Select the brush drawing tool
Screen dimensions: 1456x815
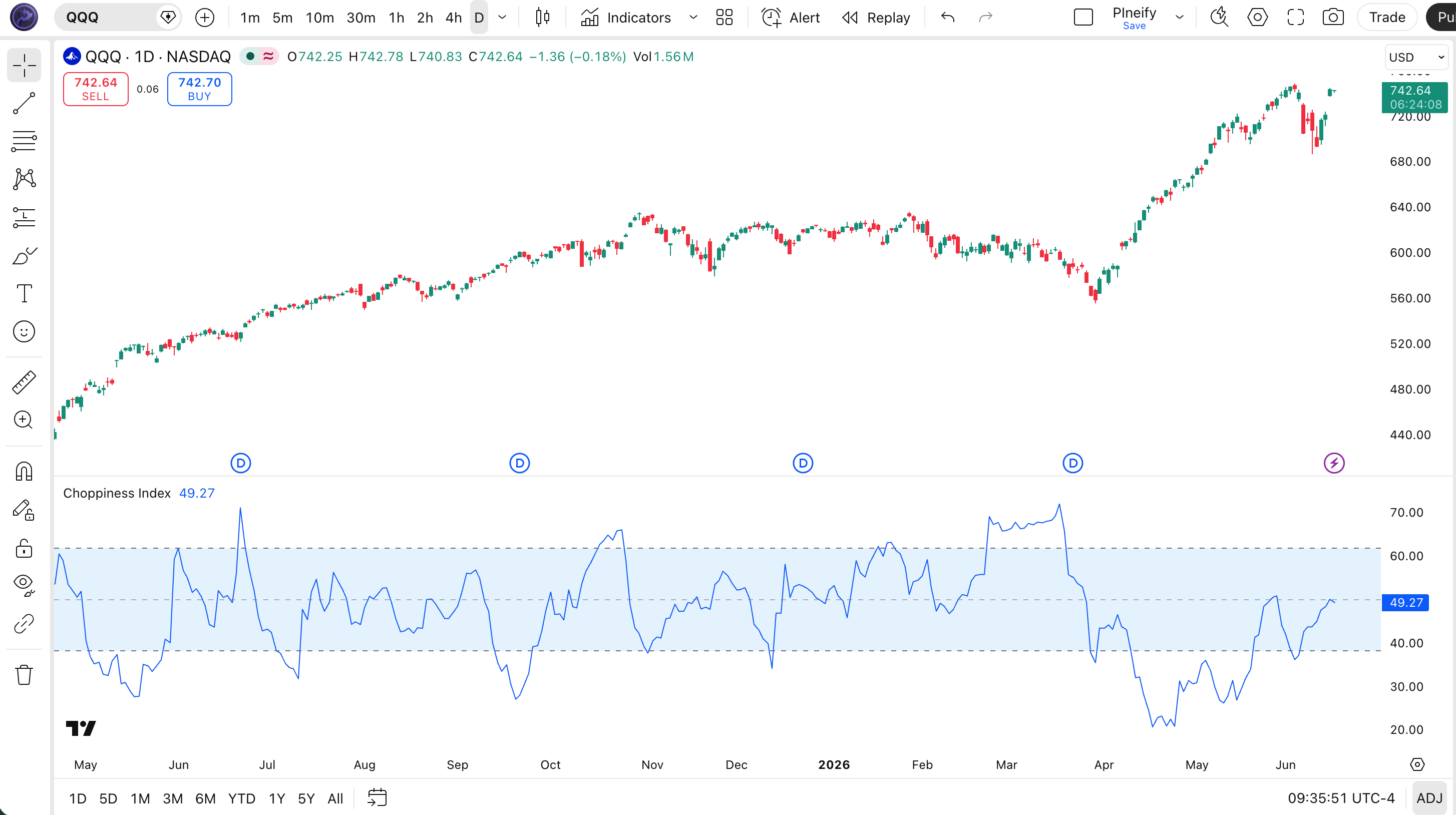(24, 255)
